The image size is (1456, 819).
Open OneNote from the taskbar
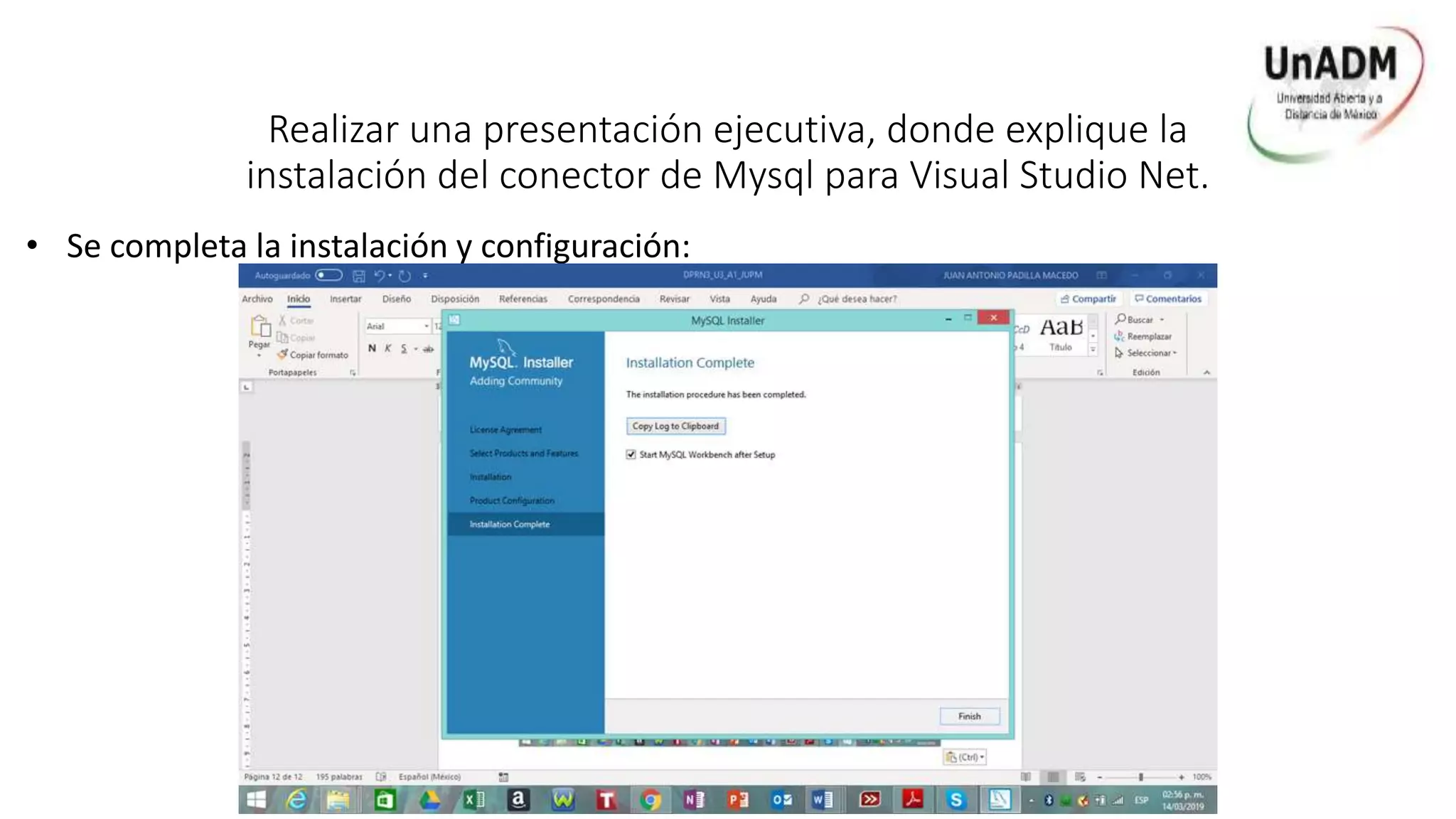tap(694, 800)
